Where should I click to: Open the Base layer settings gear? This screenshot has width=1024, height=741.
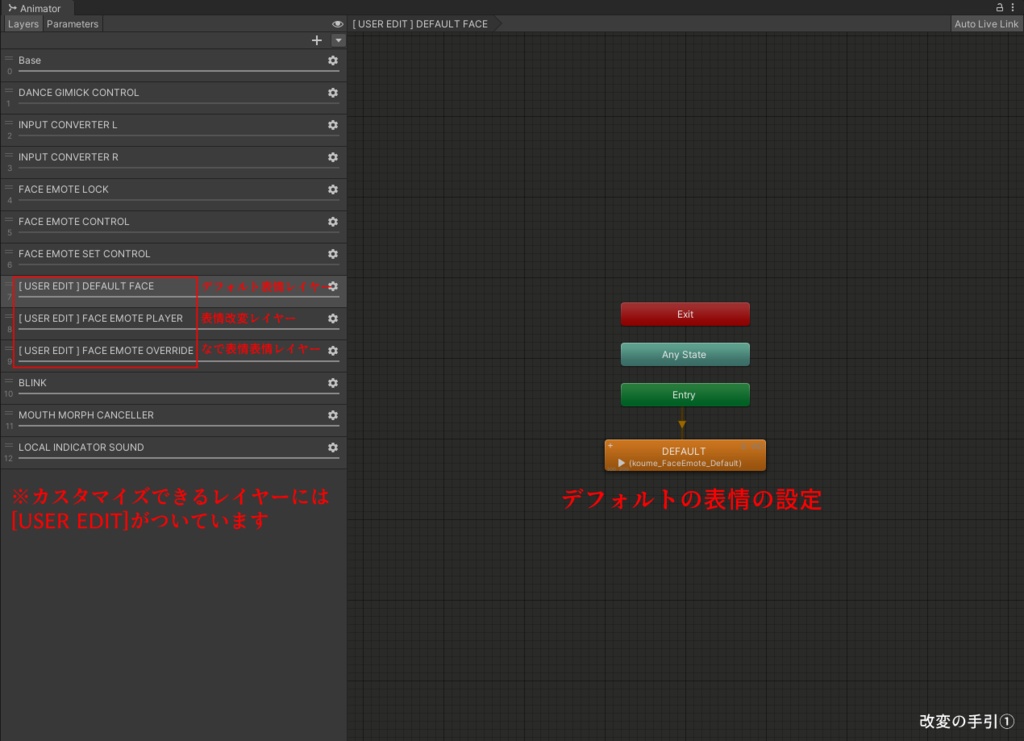pos(332,60)
